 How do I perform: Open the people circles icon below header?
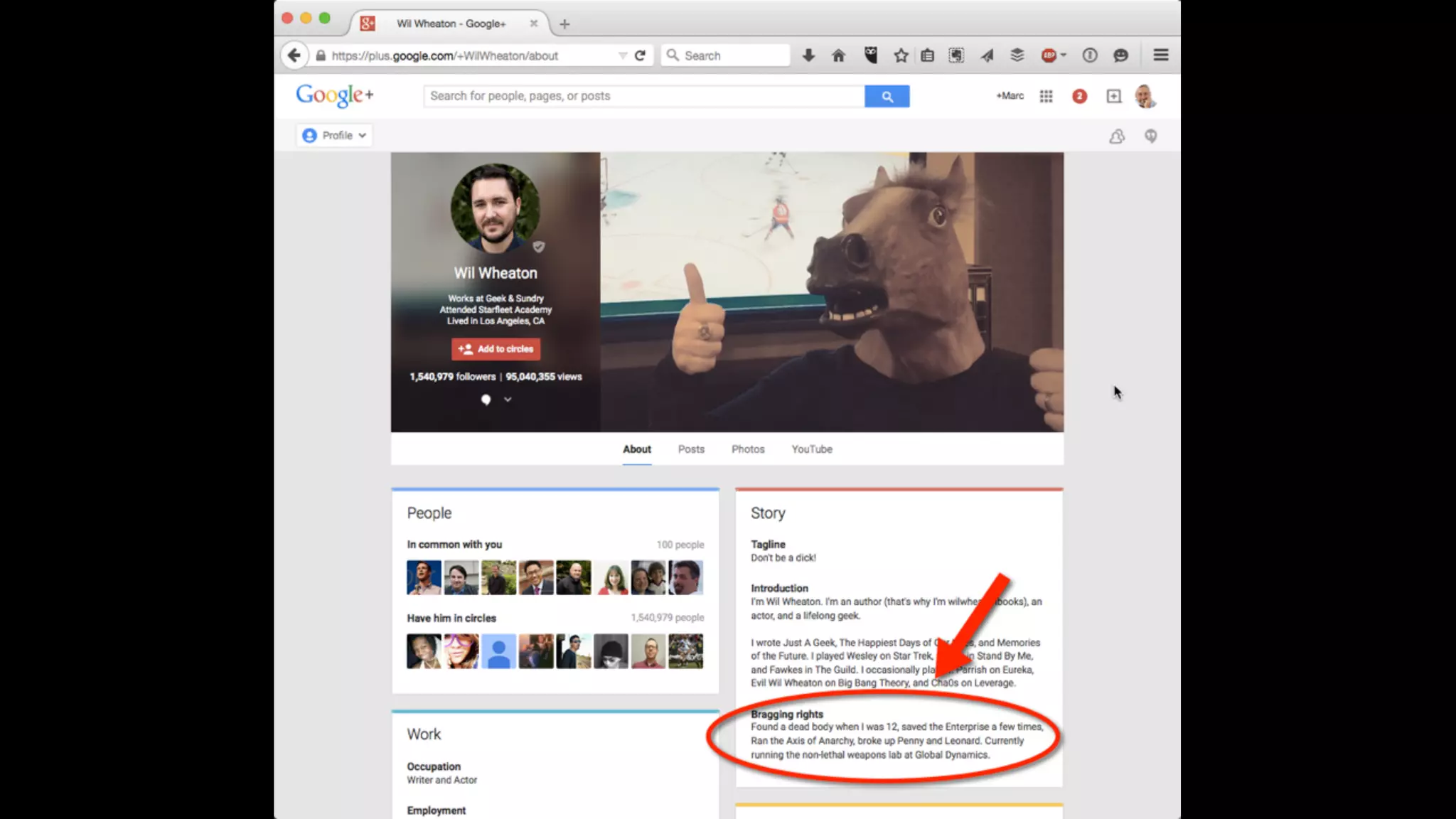pyautogui.click(x=1117, y=136)
